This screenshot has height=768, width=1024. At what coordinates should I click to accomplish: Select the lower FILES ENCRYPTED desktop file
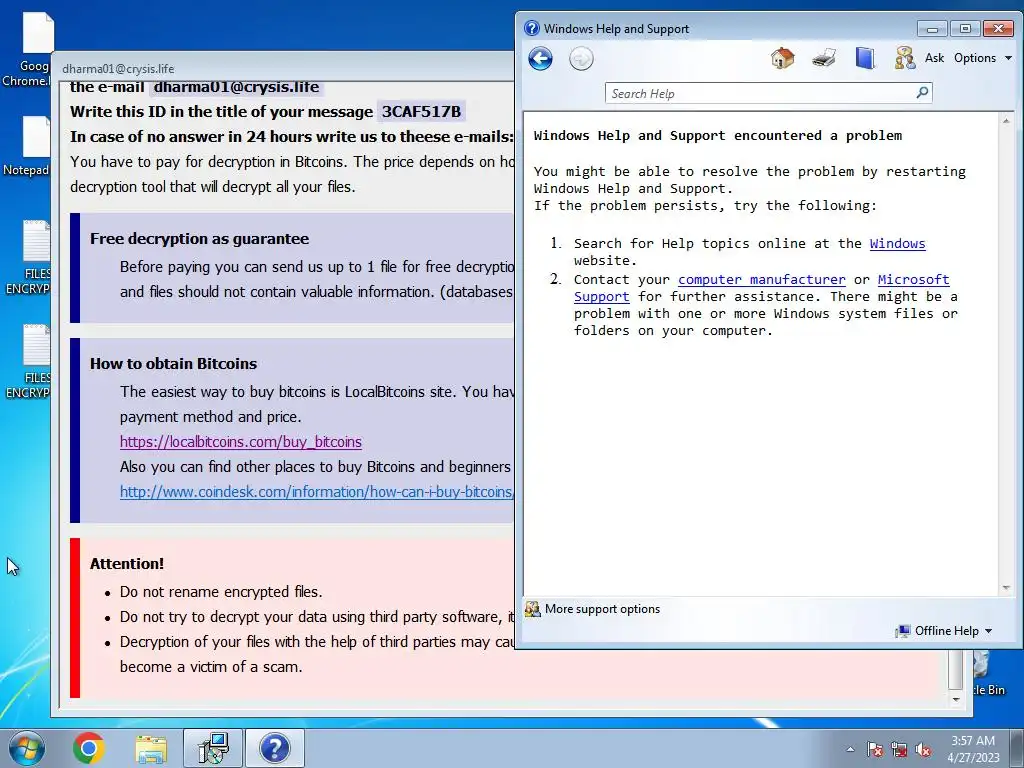[x=30, y=362]
